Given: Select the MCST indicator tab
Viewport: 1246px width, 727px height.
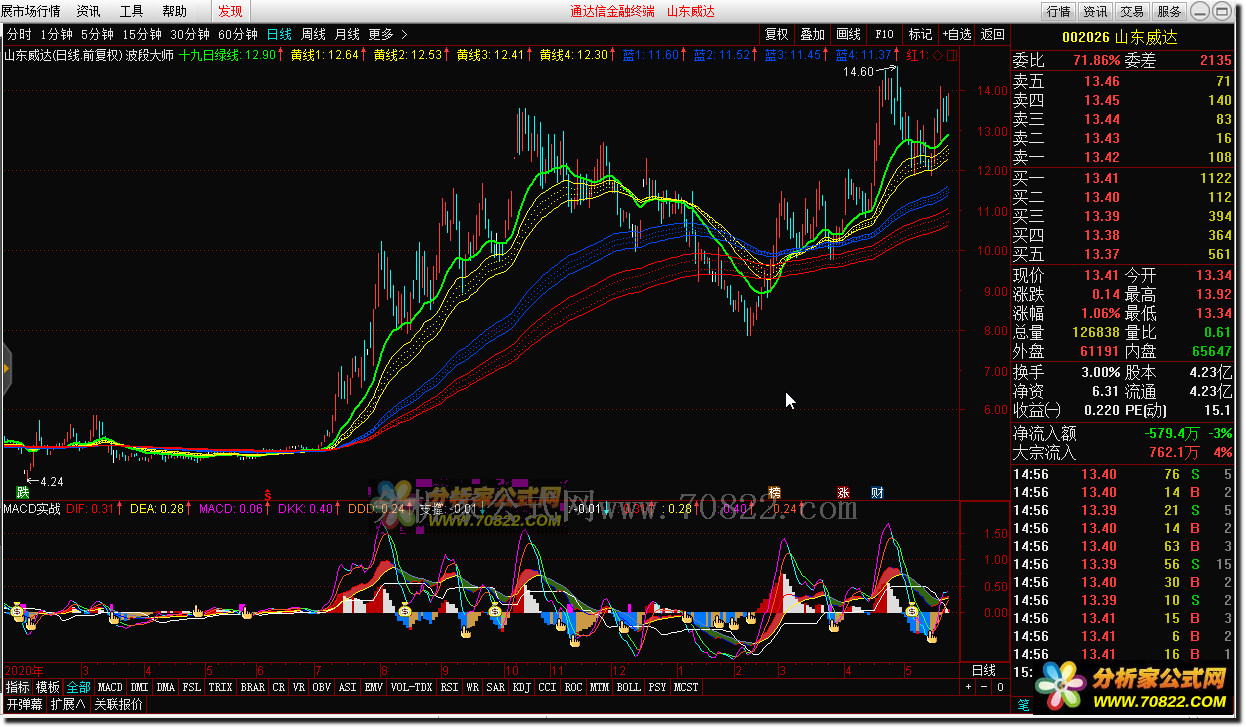Looking at the screenshot, I should pos(686,687).
